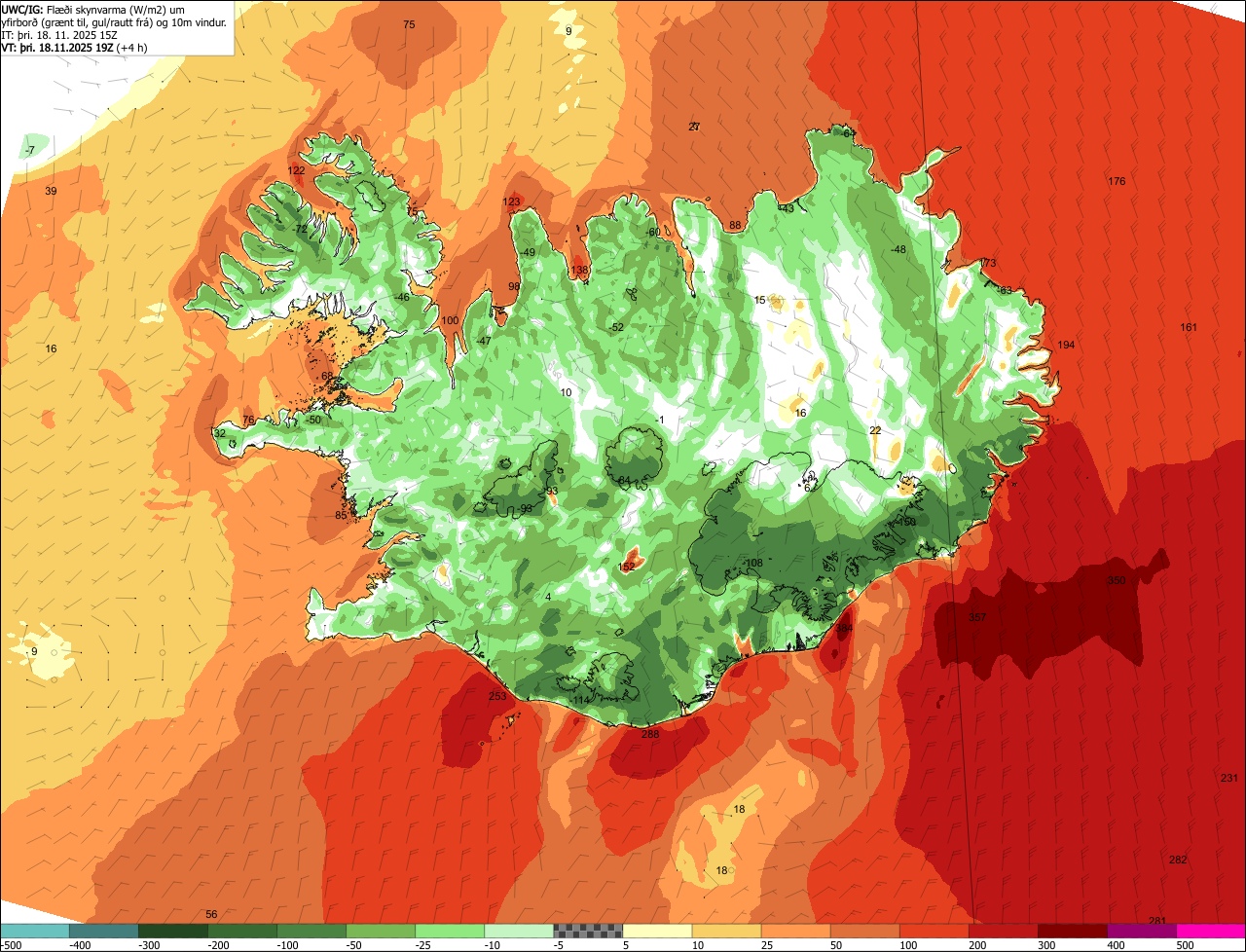This screenshot has height=952, width=1246.
Task: Click the flux value '288'
Action: pos(650,734)
